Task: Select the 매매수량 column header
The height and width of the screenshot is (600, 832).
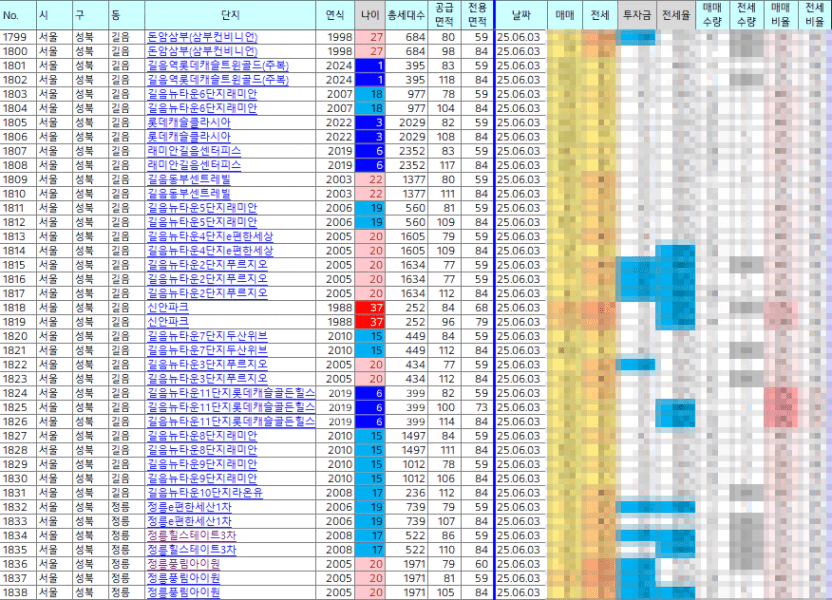Action: pos(712,15)
